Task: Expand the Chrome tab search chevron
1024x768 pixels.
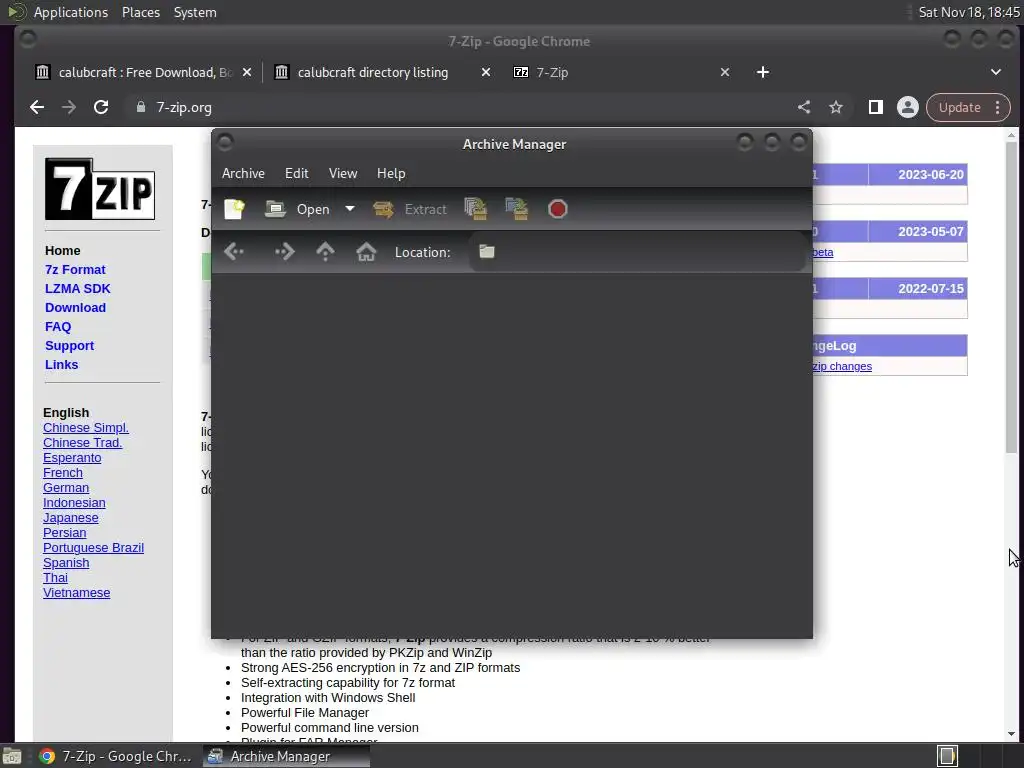Action: click(x=996, y=72)
